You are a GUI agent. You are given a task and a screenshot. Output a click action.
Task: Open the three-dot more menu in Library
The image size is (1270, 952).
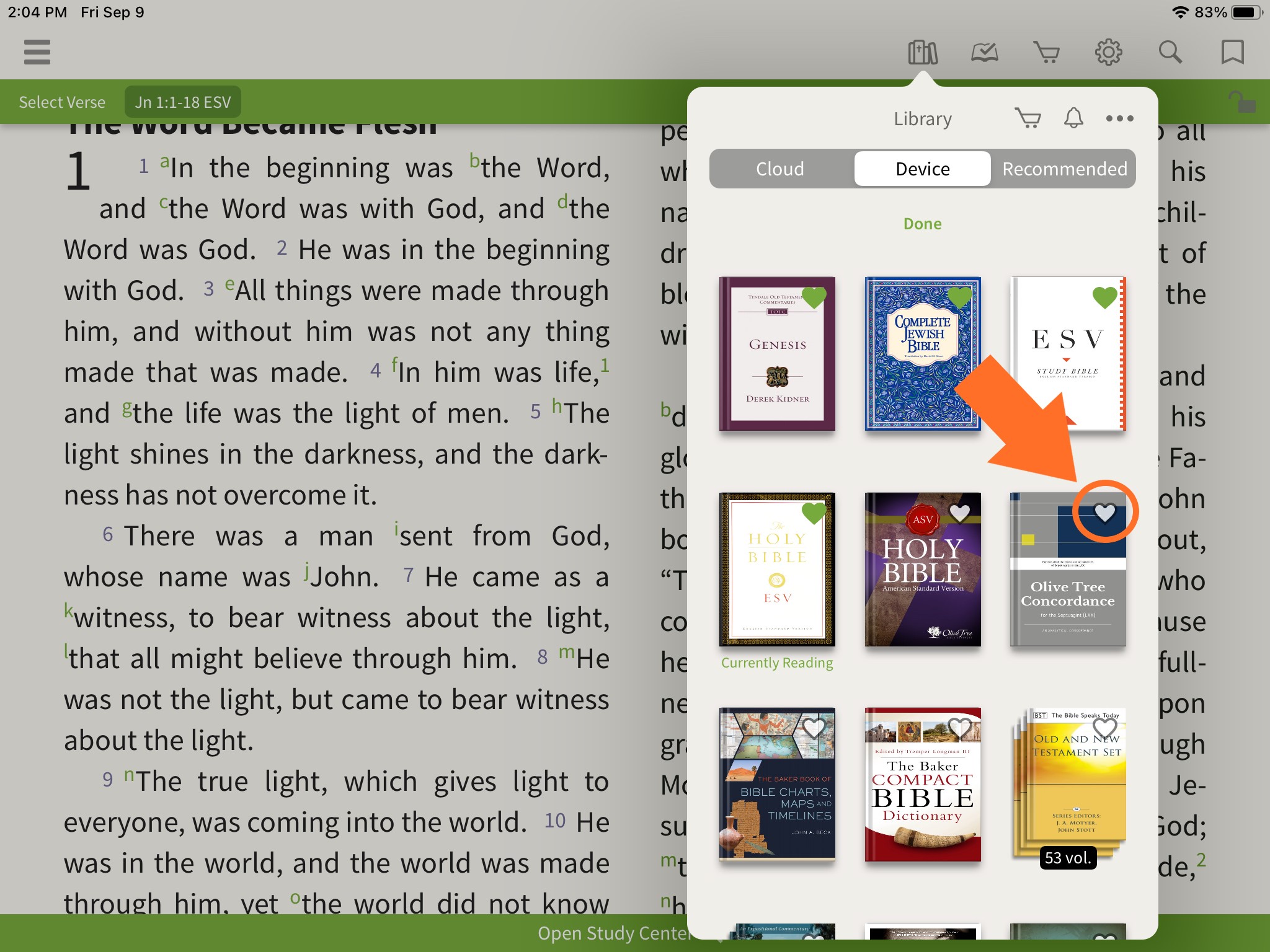(1120, 118)
